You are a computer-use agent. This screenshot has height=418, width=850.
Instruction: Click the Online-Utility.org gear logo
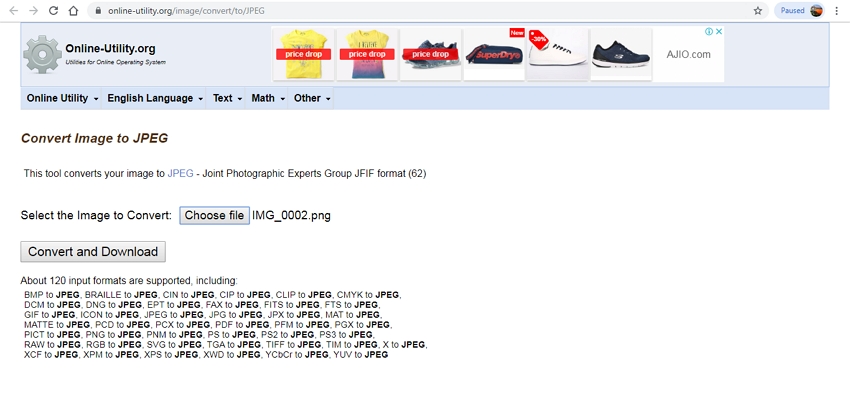42,55
